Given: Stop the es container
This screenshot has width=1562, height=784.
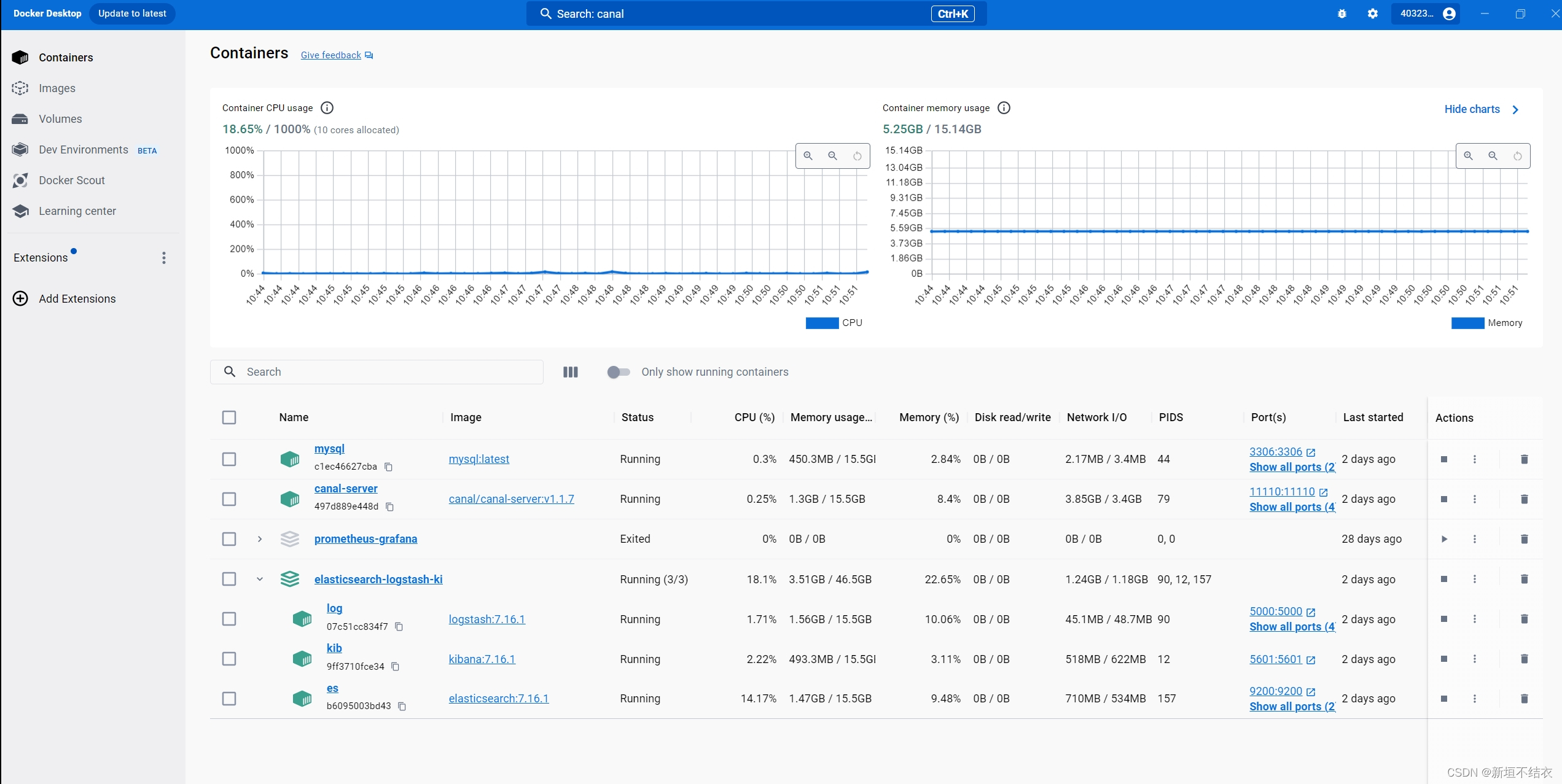Looking at the screenshot, I should [x=1444, y=699].
